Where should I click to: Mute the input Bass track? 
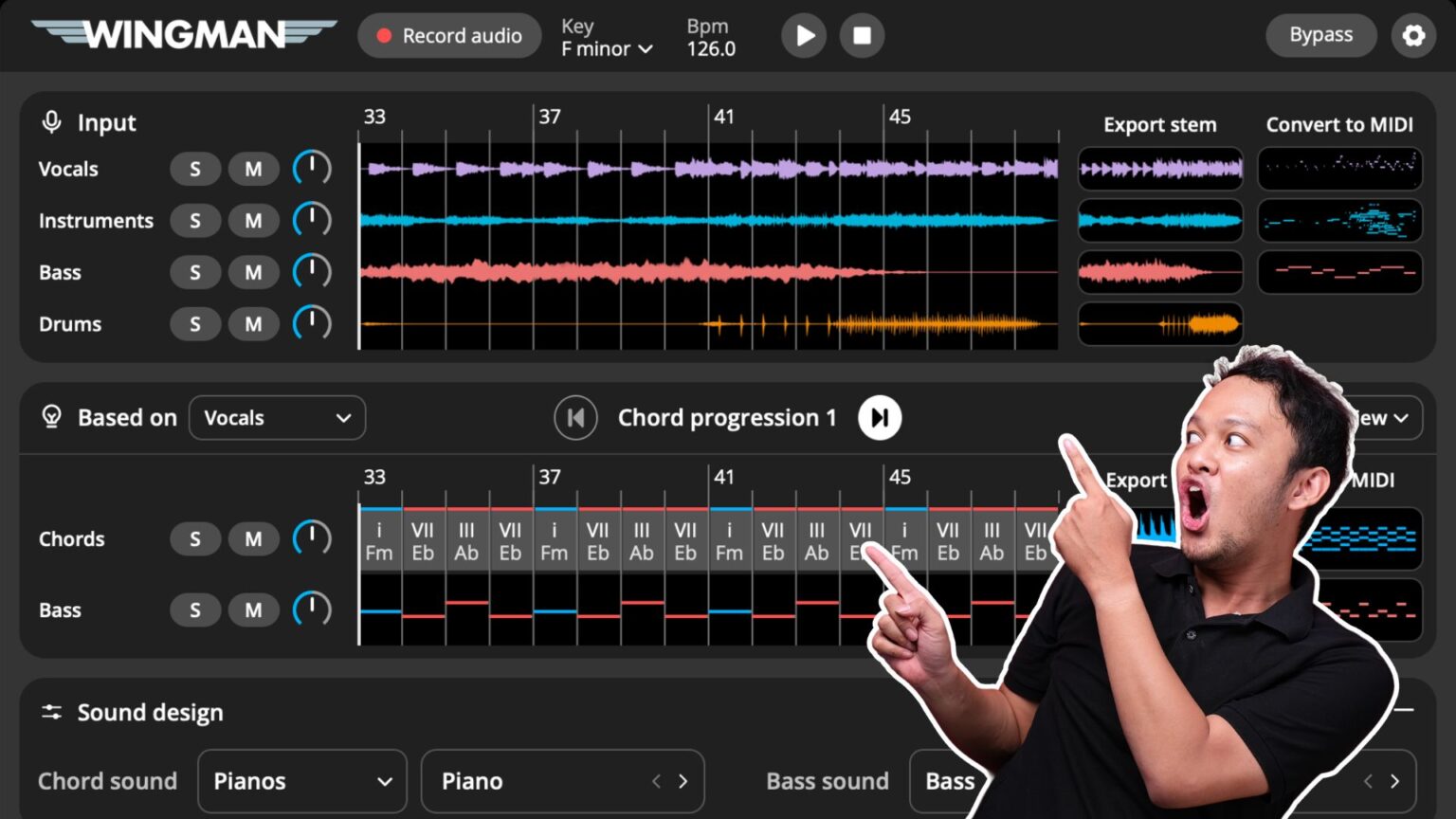[x=253, y=273]
